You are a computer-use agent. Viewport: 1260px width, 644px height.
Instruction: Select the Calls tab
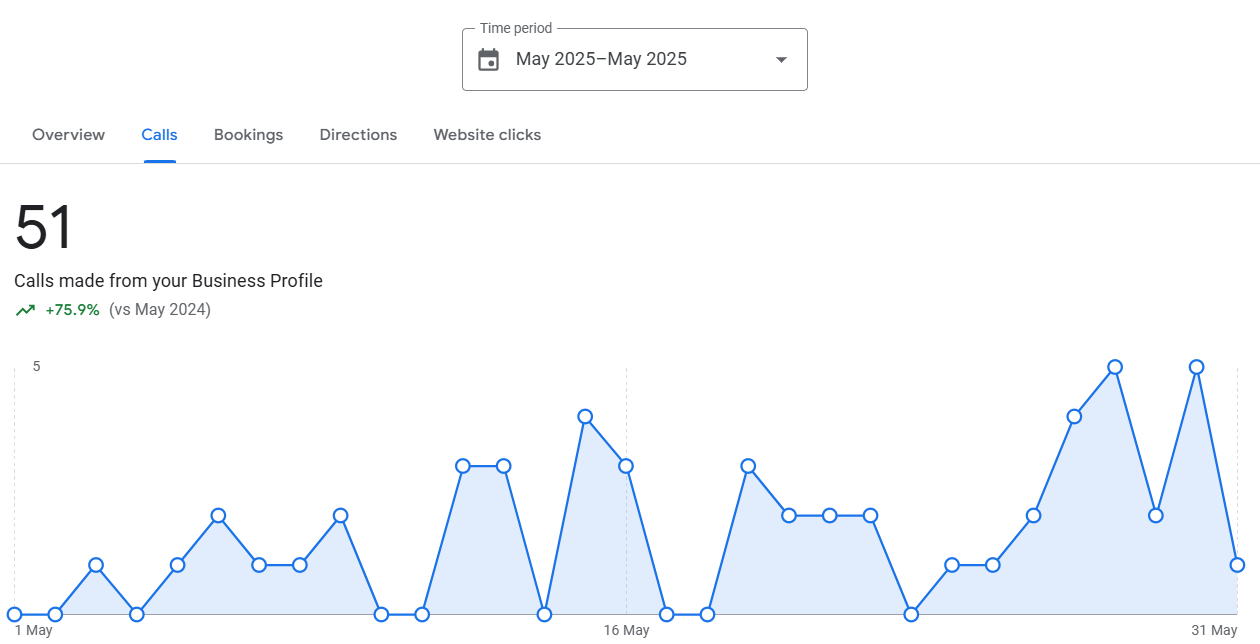159,135
